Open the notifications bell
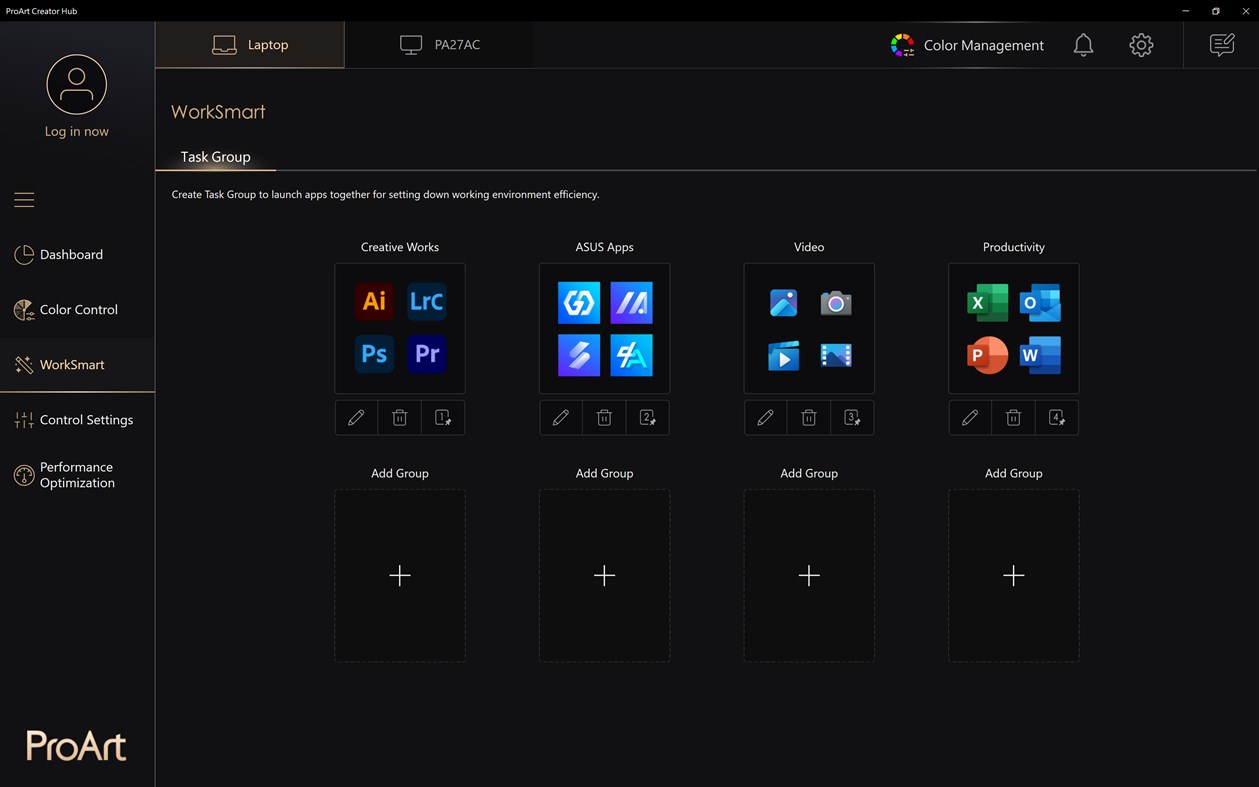 [x=1083, y=45]
